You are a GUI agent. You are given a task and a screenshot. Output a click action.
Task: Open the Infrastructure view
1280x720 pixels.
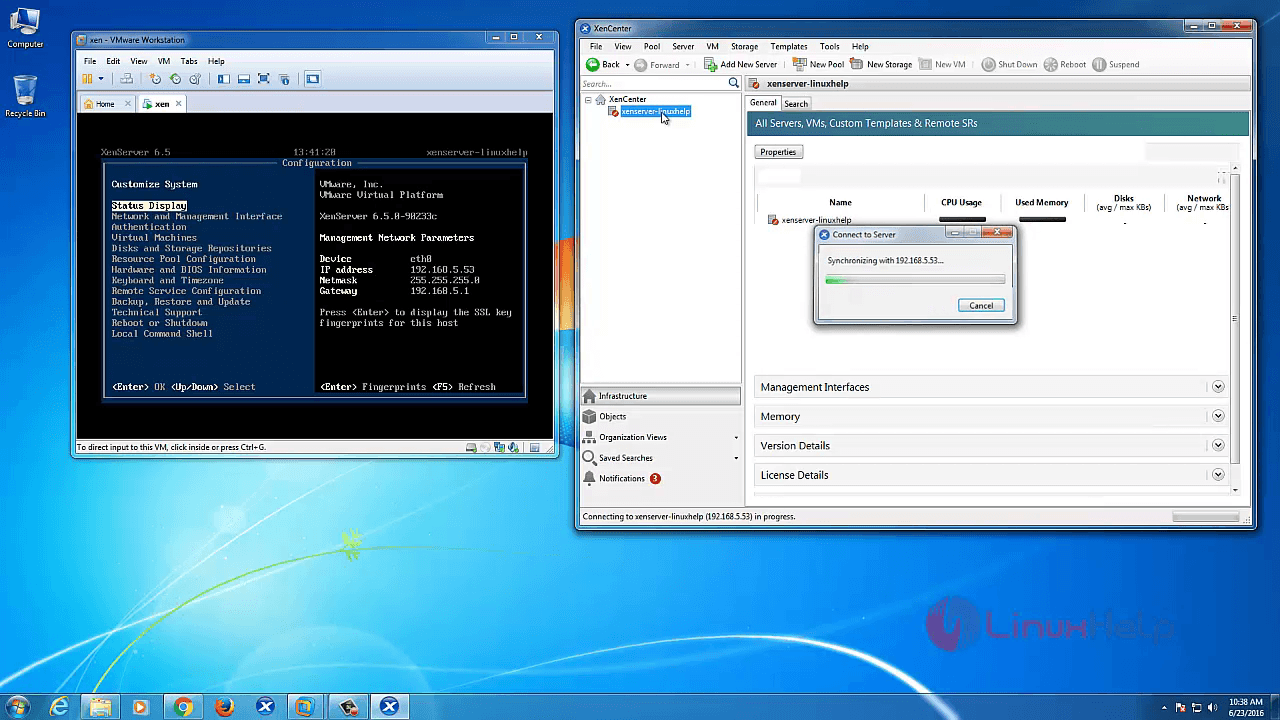point(661,396)
